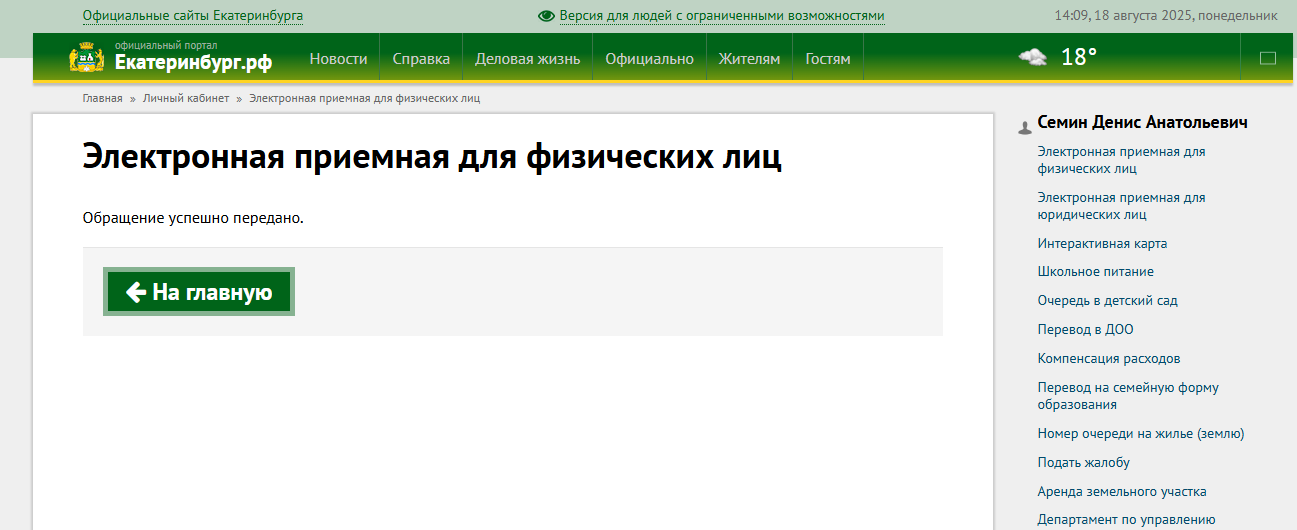Click the 18° temperature reading
Viewport: 1297px width, 530px height.
click(1079, 57)
